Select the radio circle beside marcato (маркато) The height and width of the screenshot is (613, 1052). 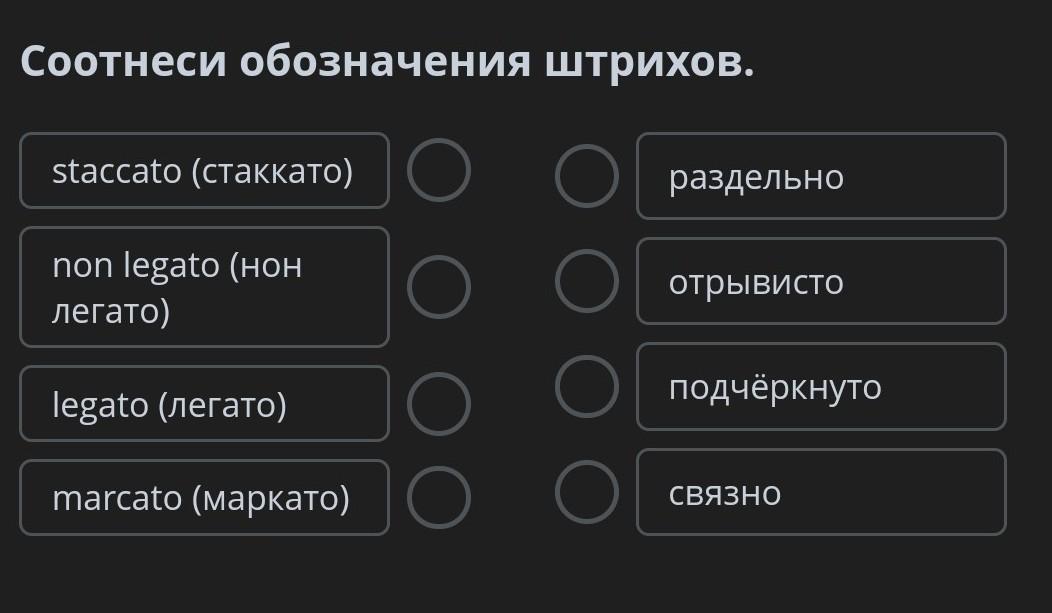pos(438,497)
